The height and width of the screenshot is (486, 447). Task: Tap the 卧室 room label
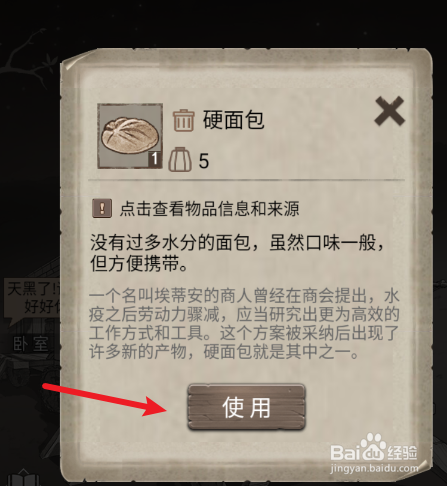coord(31,344)
